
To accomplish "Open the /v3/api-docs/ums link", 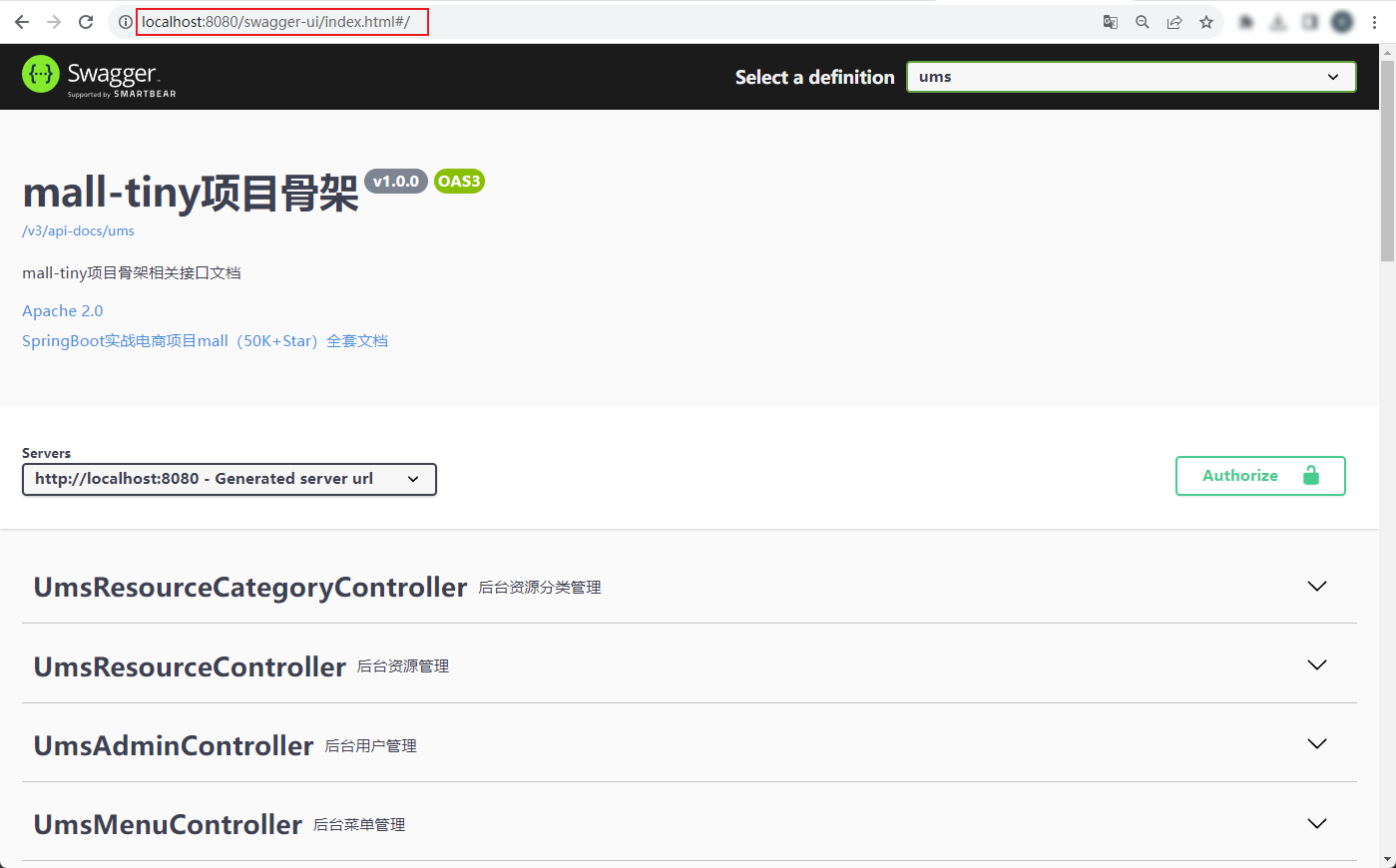I will click(78, 230).
